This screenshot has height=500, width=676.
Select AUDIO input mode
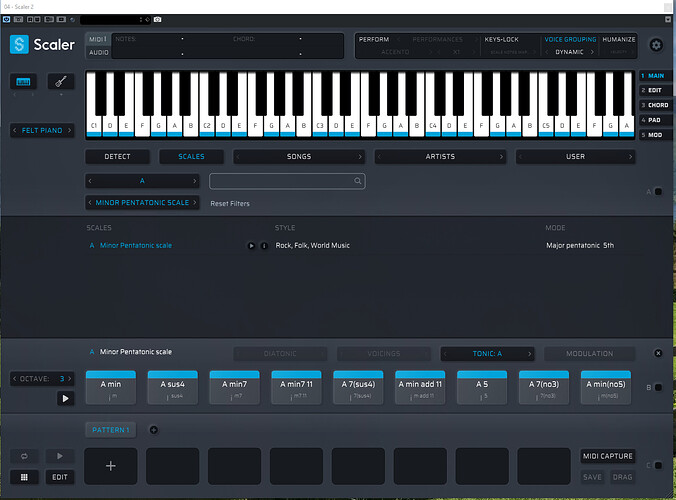(98, 52)
